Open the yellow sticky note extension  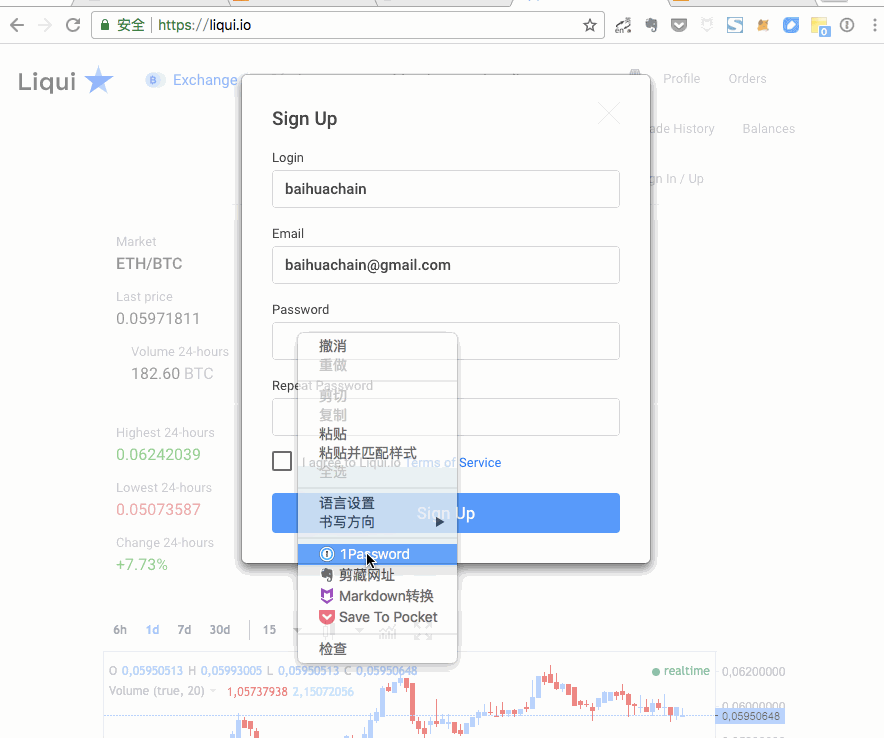click(820, 26)
